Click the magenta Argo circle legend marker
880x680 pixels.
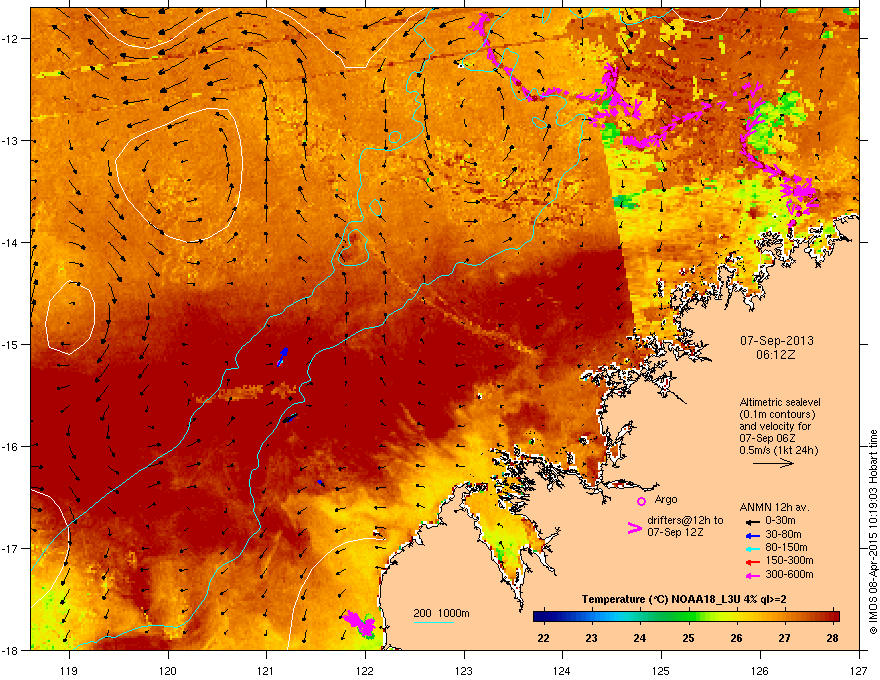click(x=641, y=501)
